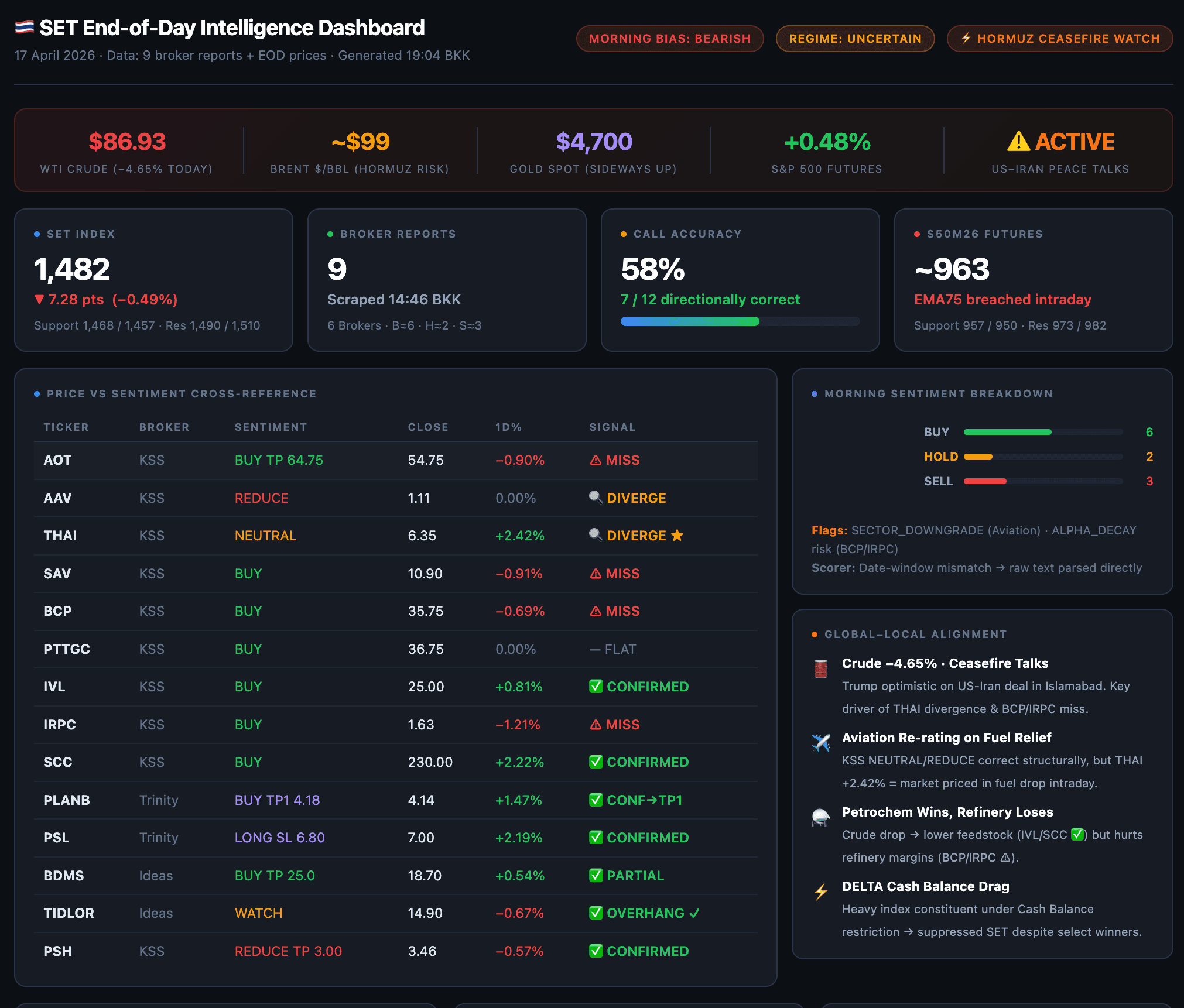
Task: Click the red down triangle by 7.28 pts
Action: click(x=39, y=300)
